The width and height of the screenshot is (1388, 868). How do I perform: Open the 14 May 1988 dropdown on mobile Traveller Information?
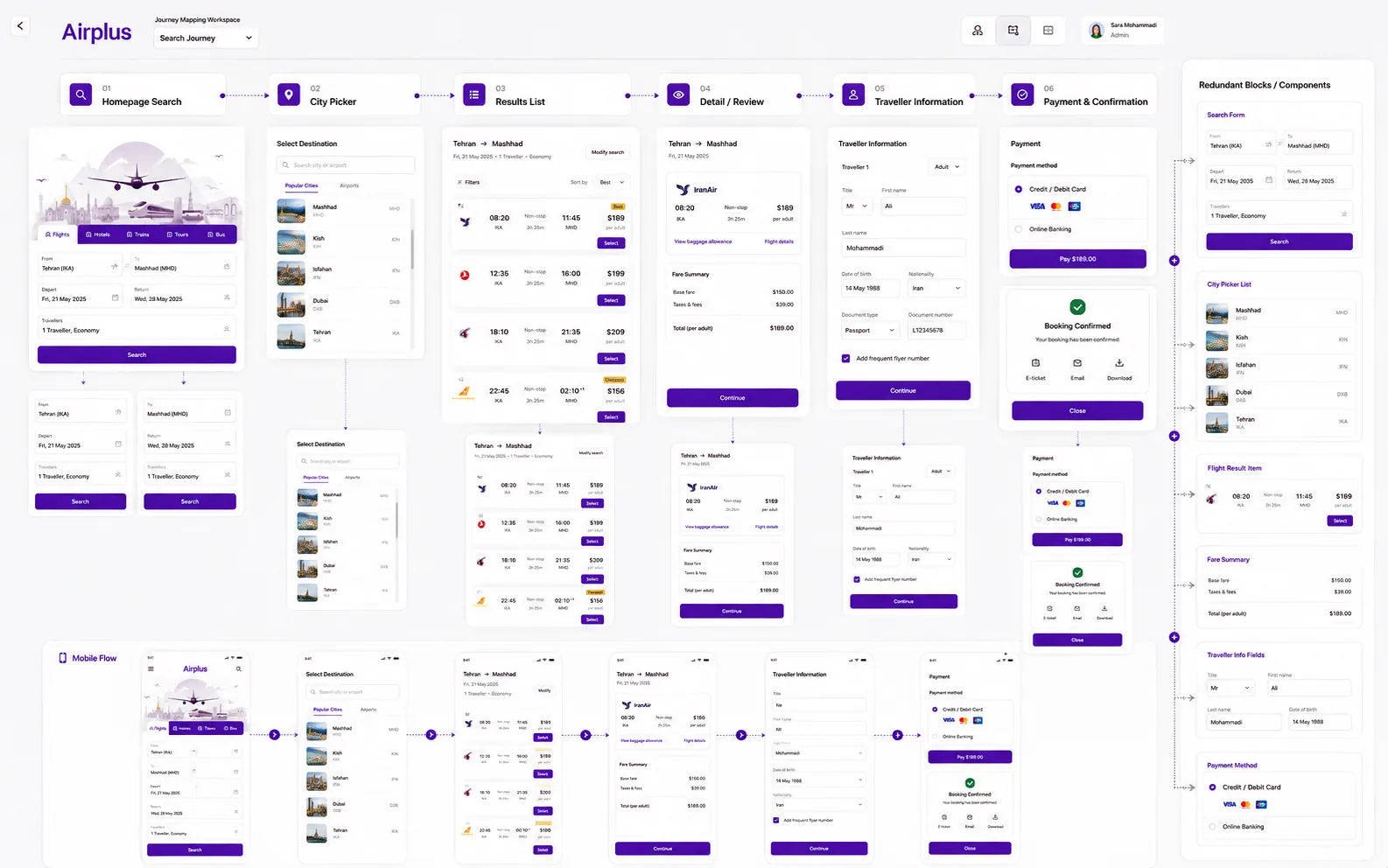point(818,780)
